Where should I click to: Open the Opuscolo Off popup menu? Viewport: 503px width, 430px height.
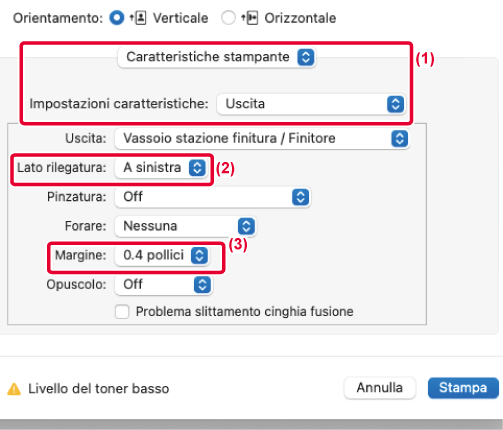(x=163, y=285)
